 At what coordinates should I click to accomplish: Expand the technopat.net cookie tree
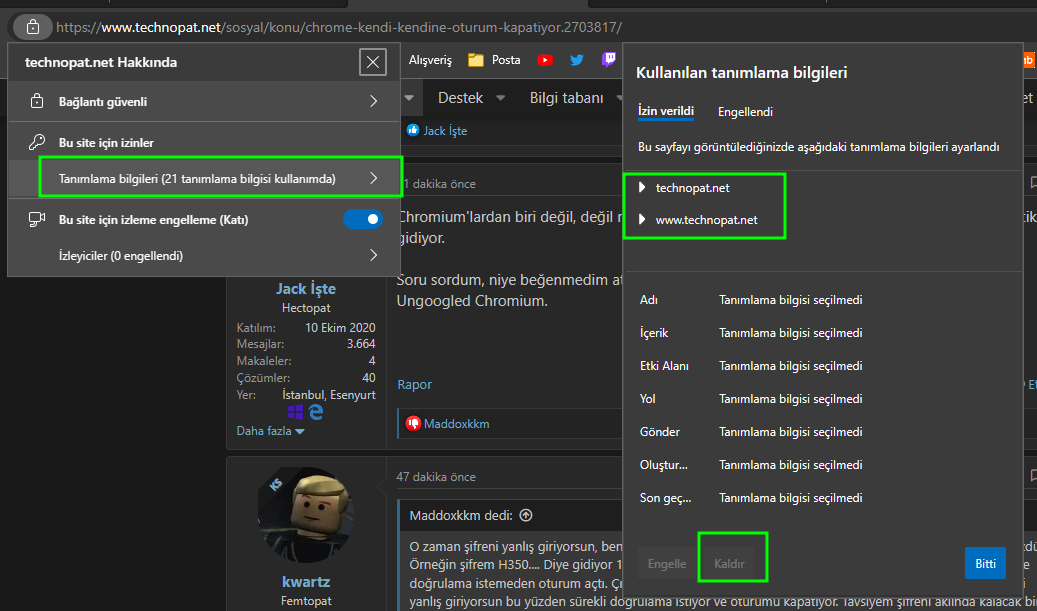click(642, 188)
